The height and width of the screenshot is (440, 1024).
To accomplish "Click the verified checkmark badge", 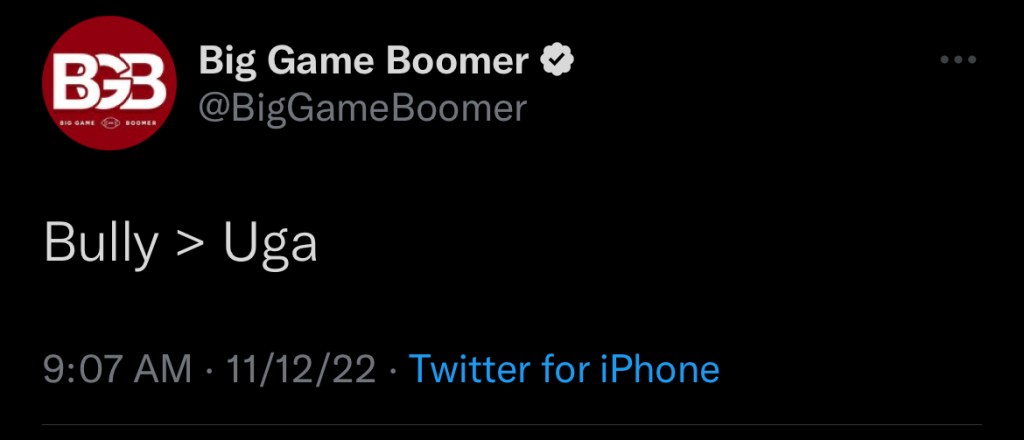I will pyautogui.click(x=557, y=62).
